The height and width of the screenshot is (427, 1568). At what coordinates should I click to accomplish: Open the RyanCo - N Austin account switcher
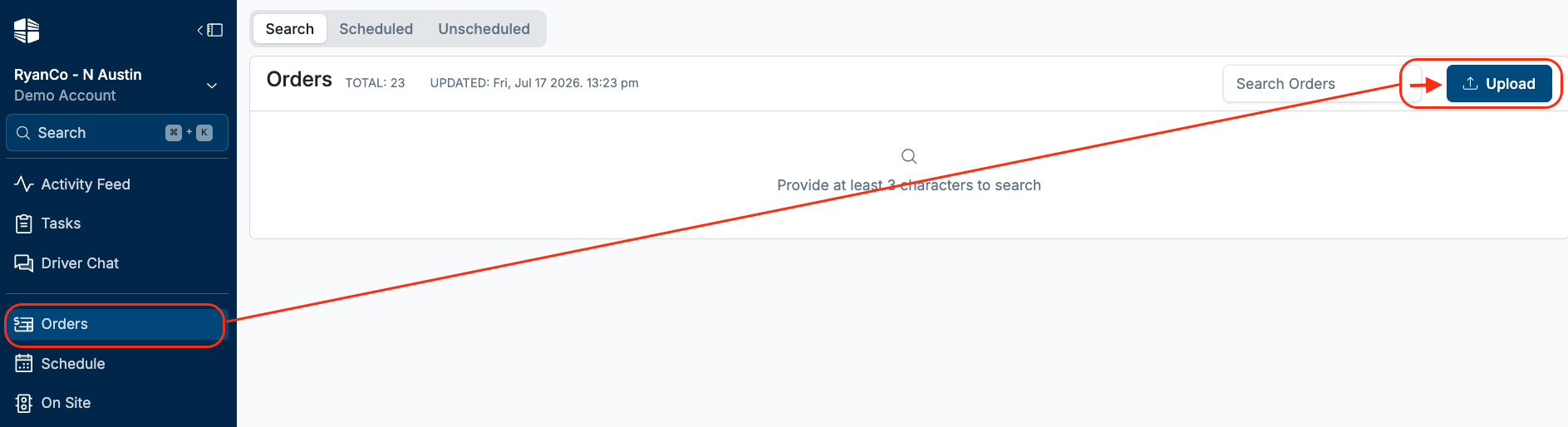[117, 85]
